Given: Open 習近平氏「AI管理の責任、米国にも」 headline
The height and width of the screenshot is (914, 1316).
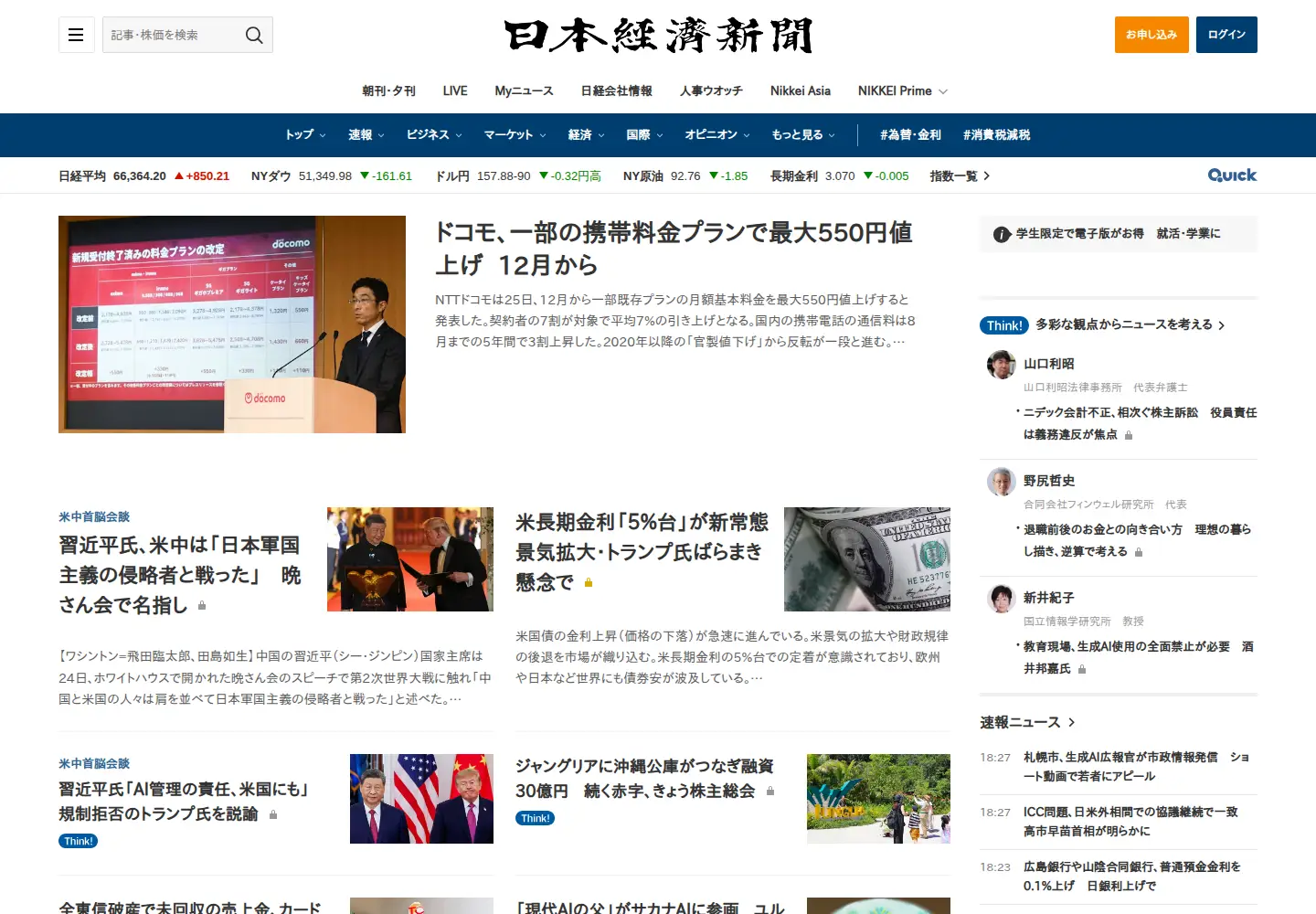Looking at the screenshot, I should [184, 801].
